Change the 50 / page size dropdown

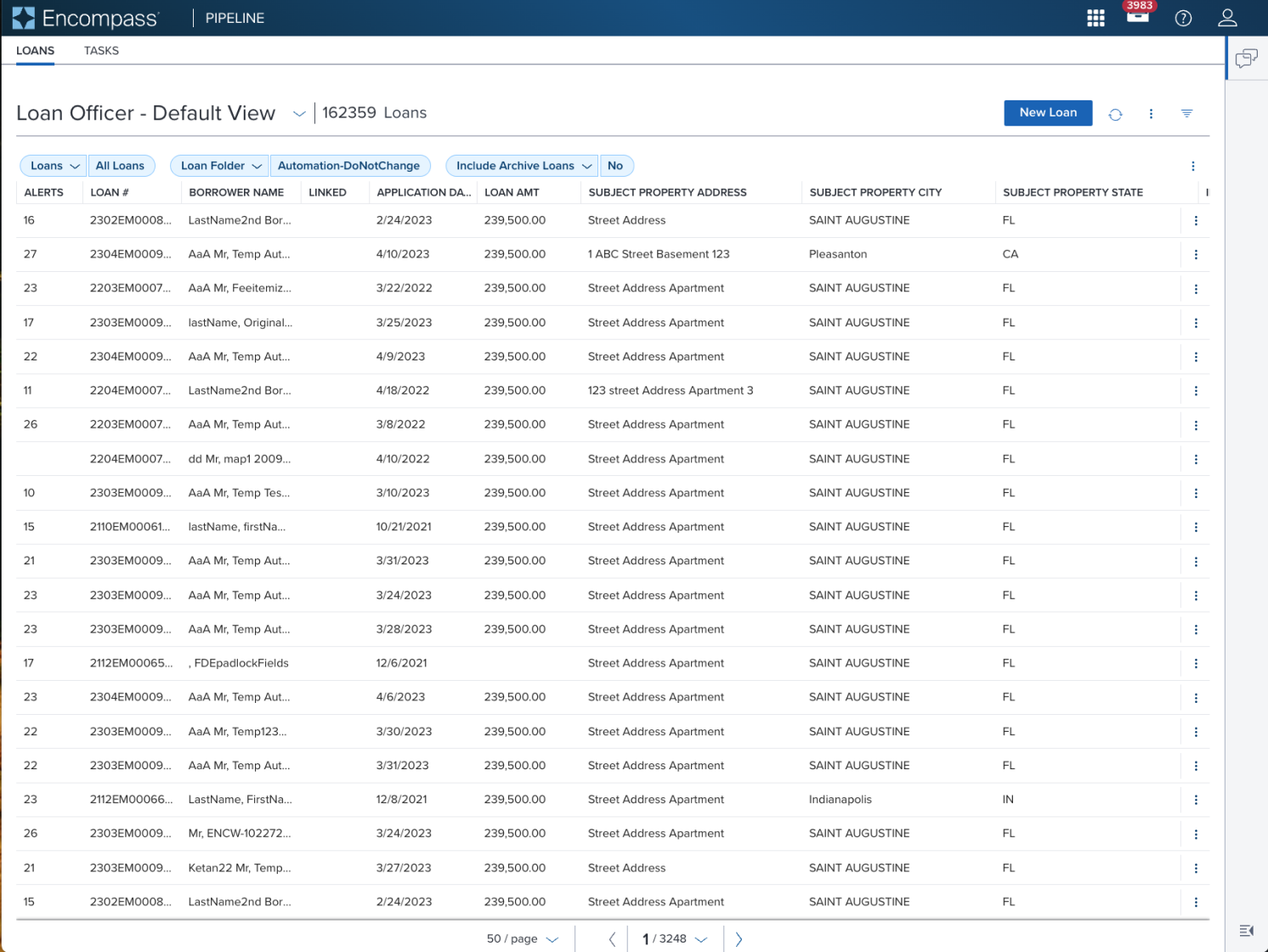[x=522, y=938]
